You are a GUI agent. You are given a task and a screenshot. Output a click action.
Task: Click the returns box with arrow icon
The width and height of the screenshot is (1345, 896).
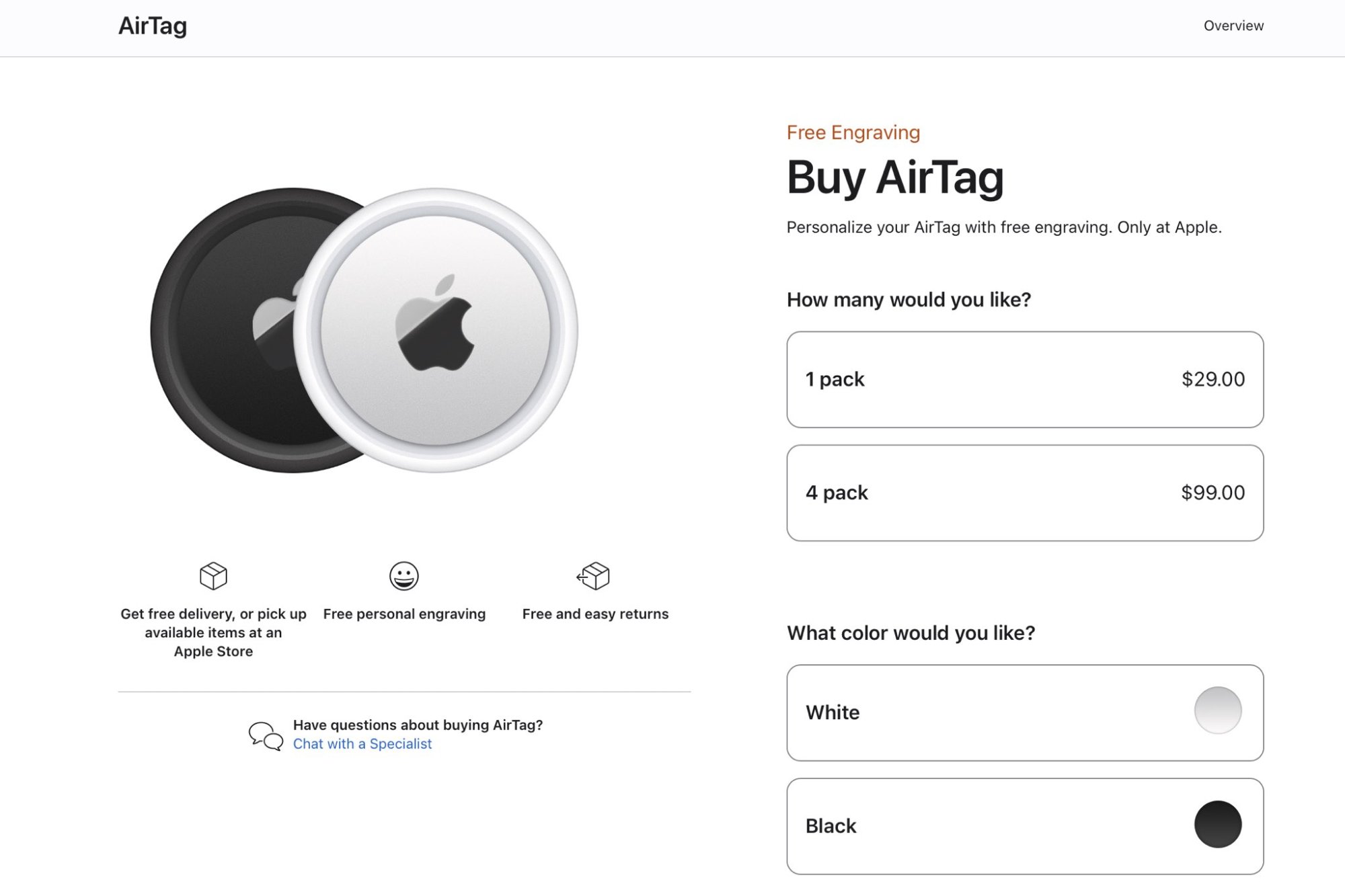[x=594, y=575]
